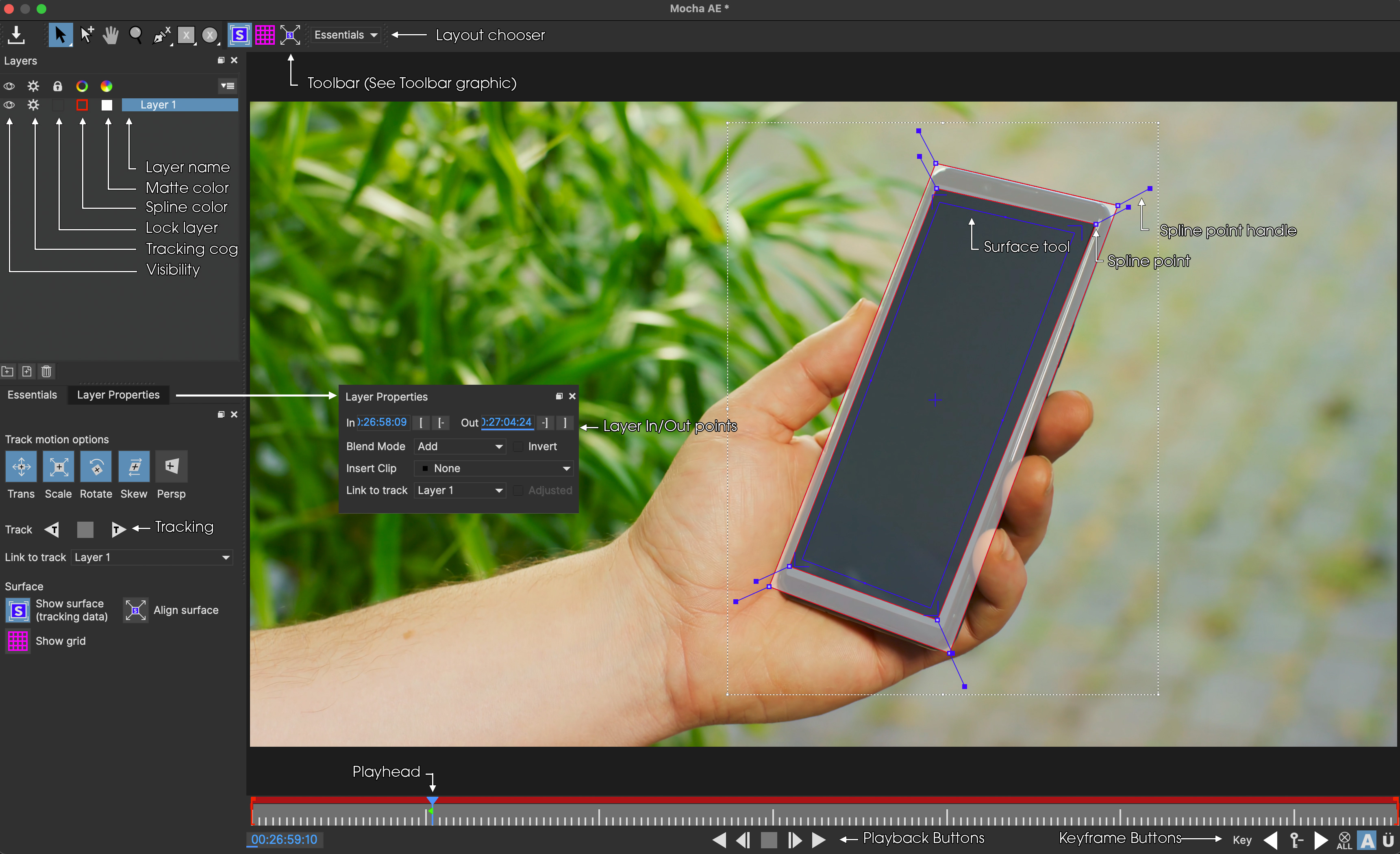
Task: Select the Zoom magnifier tool
Action: coord(136,35)
